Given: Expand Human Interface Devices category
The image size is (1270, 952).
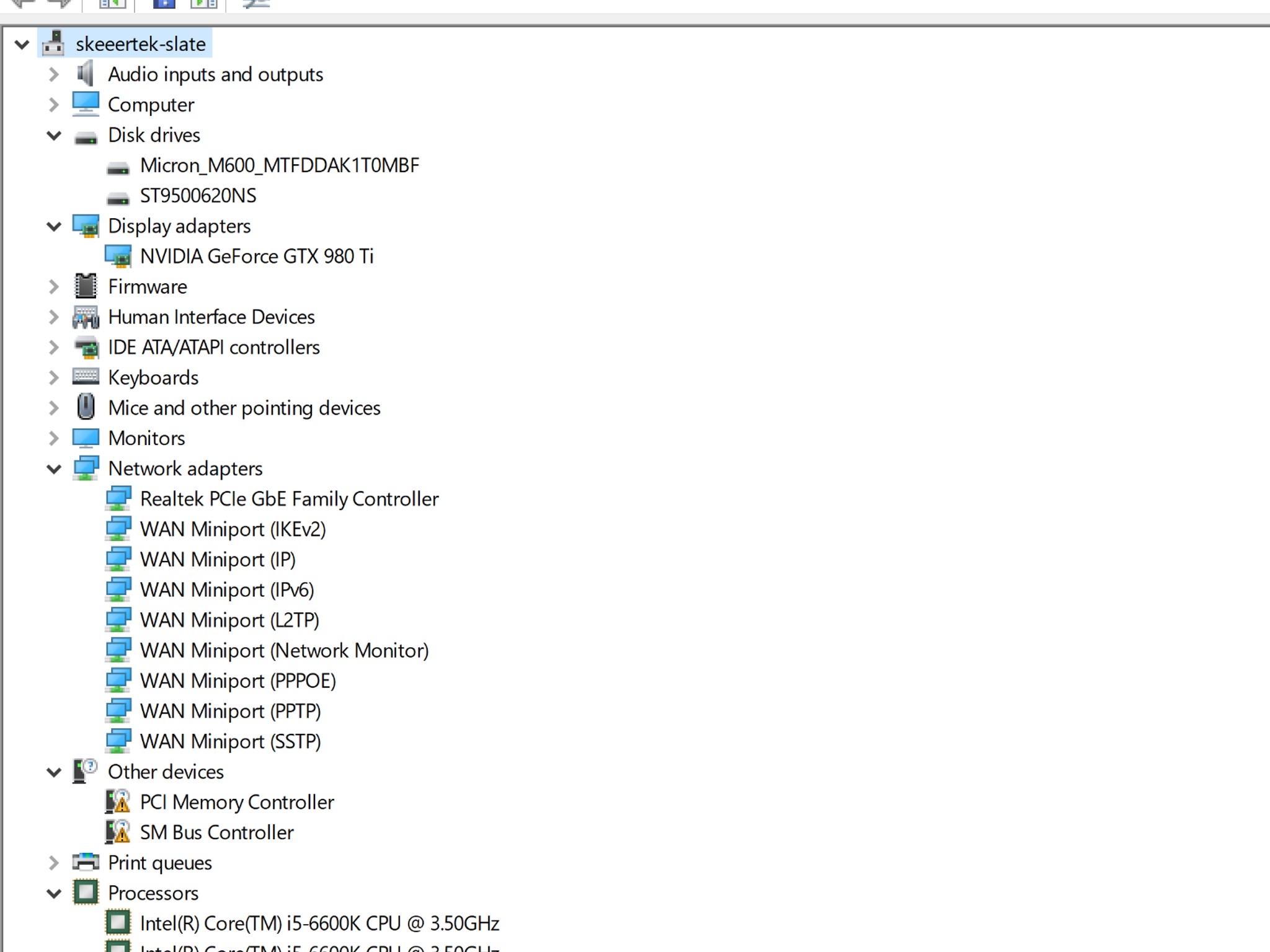Looking at the screenshot, I should pos(54,317).
